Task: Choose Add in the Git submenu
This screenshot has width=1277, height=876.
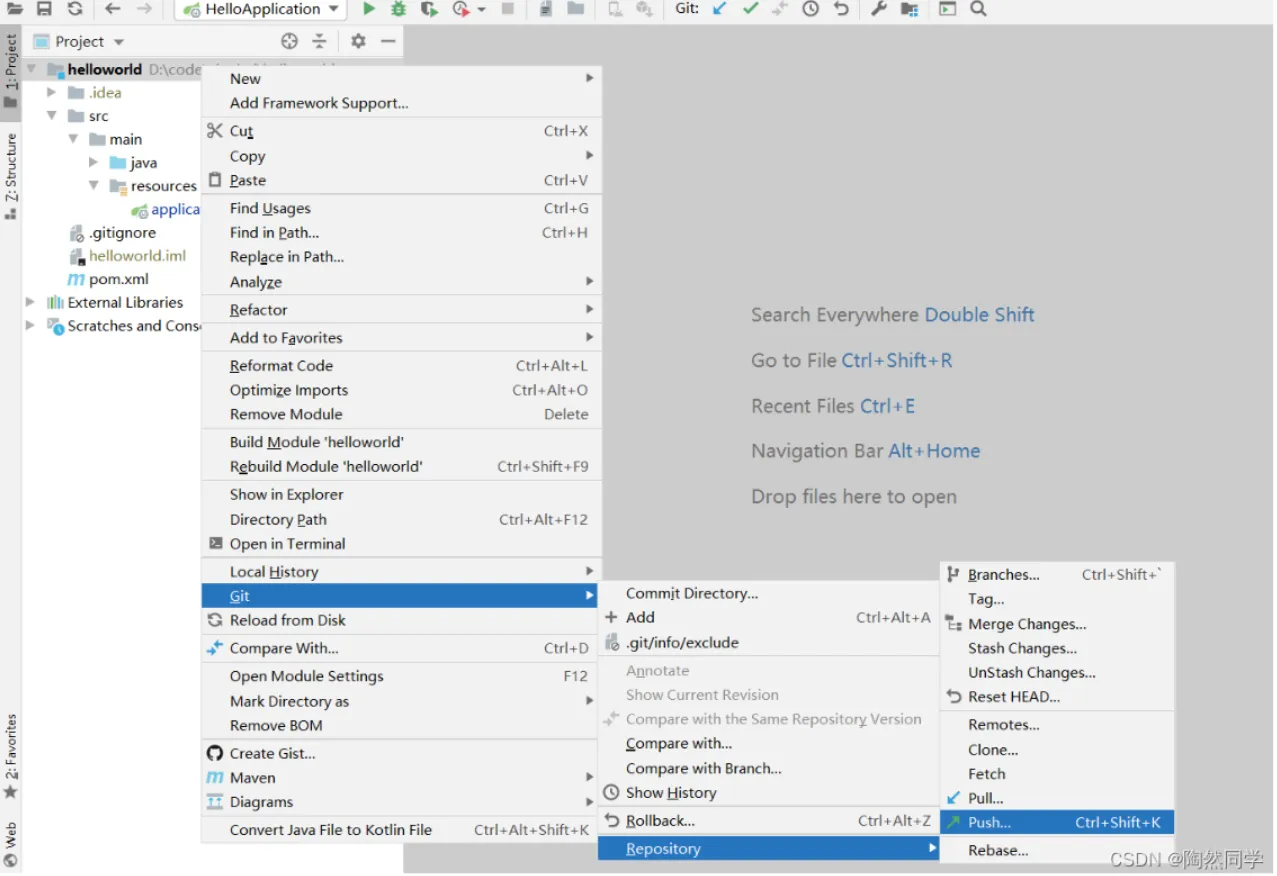Action: click(769, 618)
